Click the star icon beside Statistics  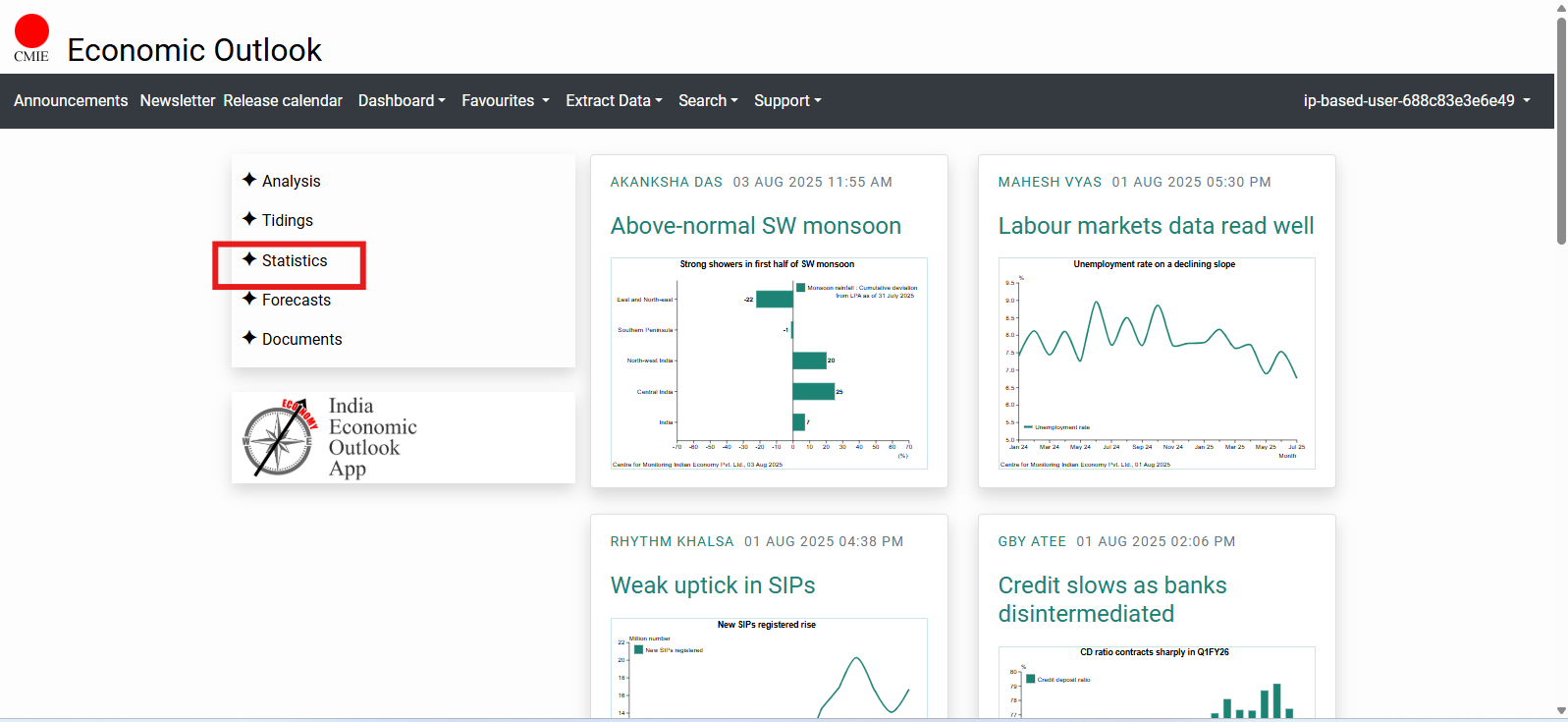click(x=249, y=259)
